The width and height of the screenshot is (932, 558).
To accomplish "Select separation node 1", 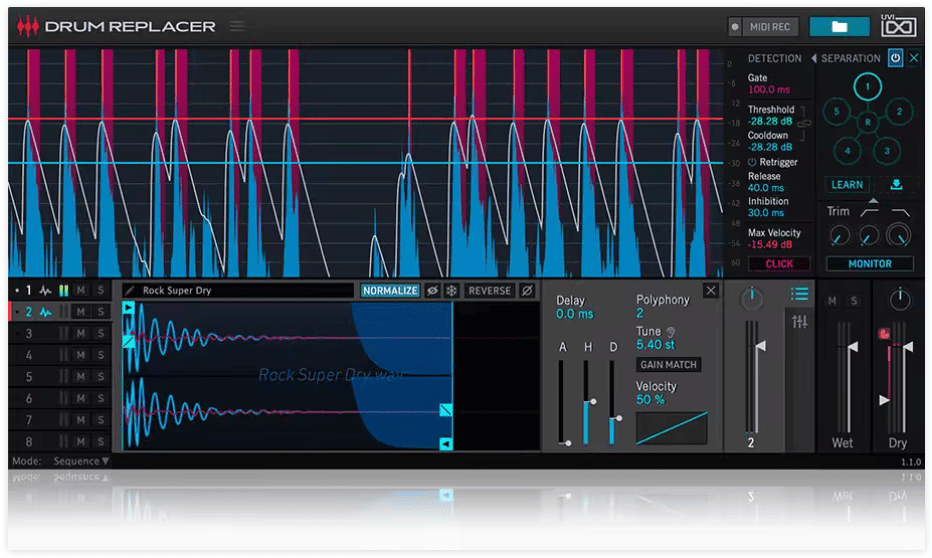I will 867,87.
